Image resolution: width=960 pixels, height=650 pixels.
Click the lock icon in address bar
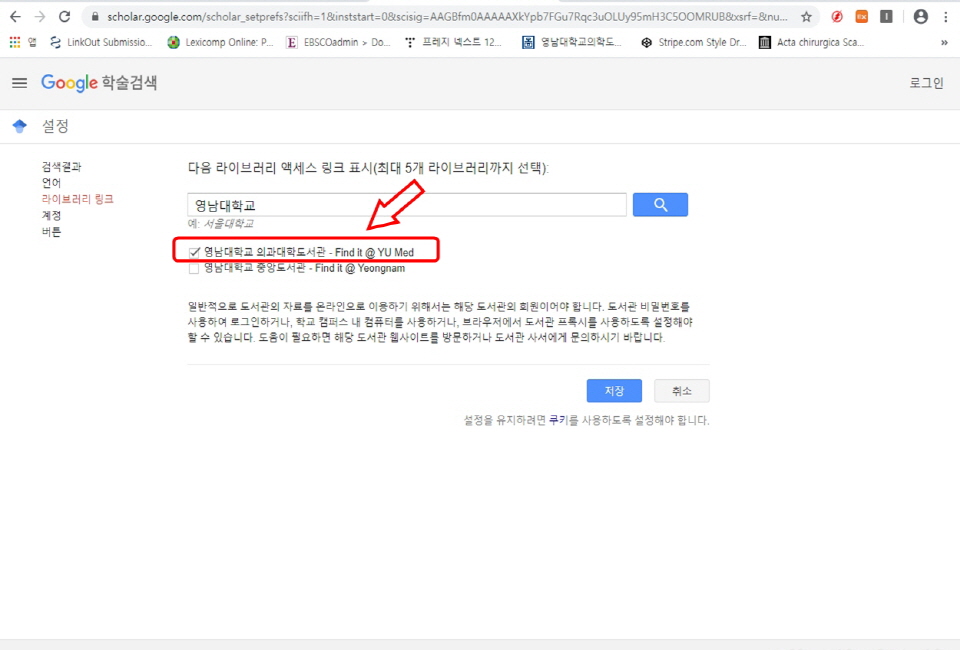(x=95, y=17)
